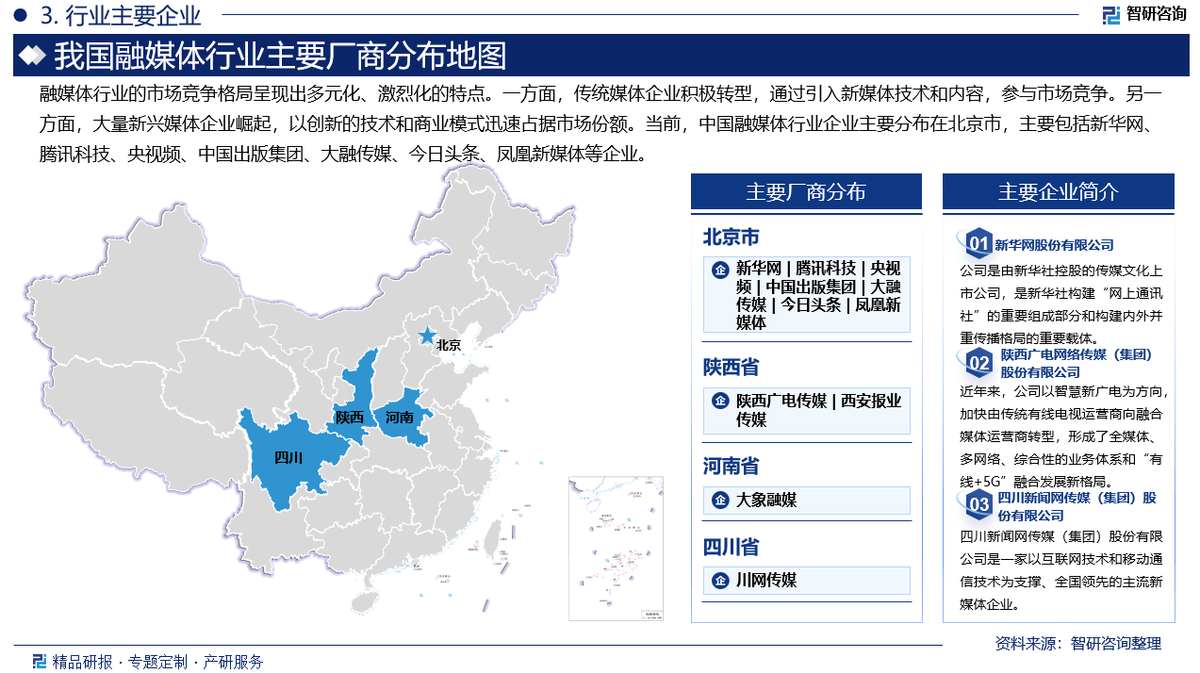Viewport: 1200px width, 673px height.
Task: Select the banner title 我国融媒体行业主要厂商分布地图
Action: (280, 56)
